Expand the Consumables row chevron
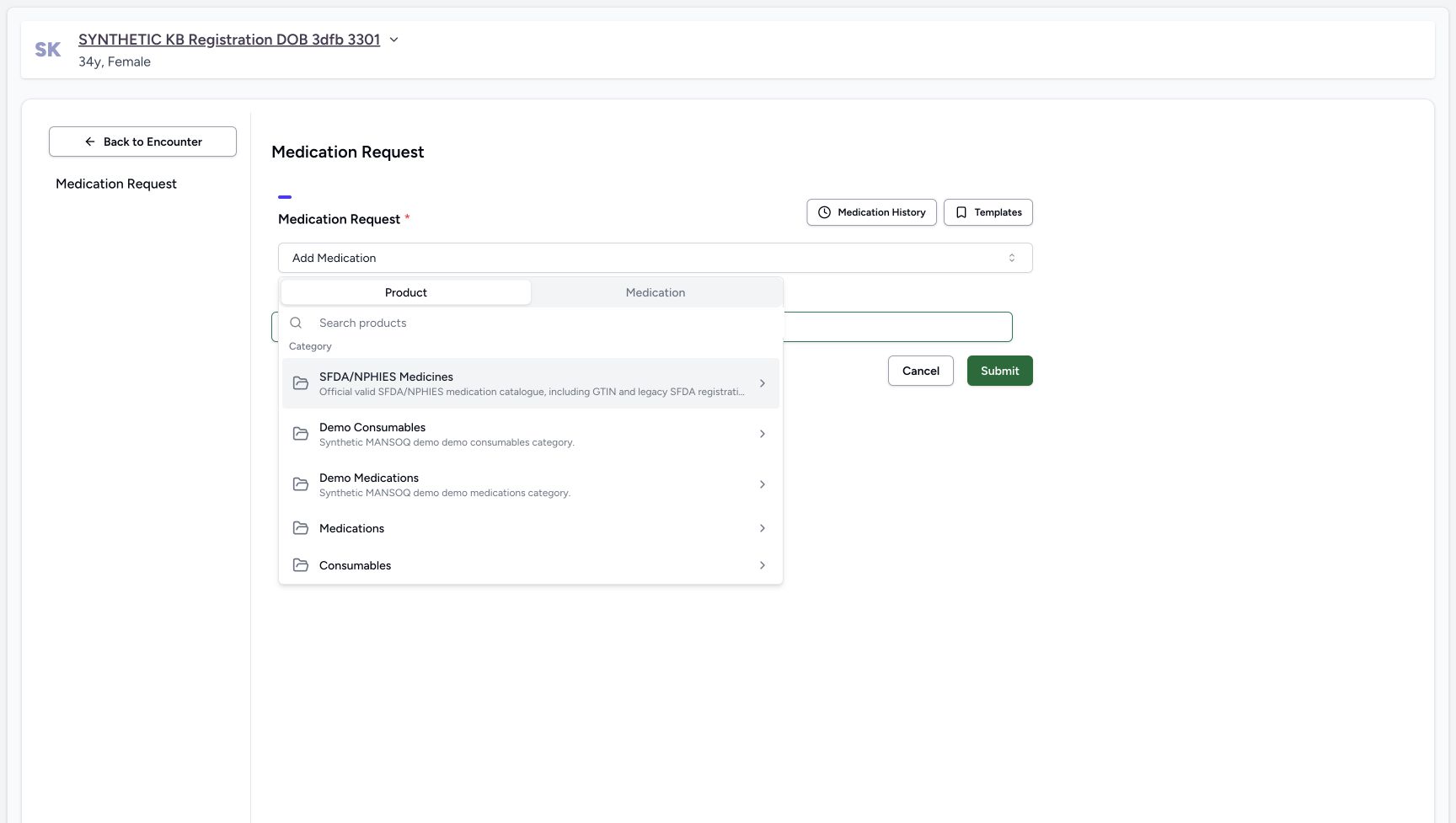 point(763,565)
